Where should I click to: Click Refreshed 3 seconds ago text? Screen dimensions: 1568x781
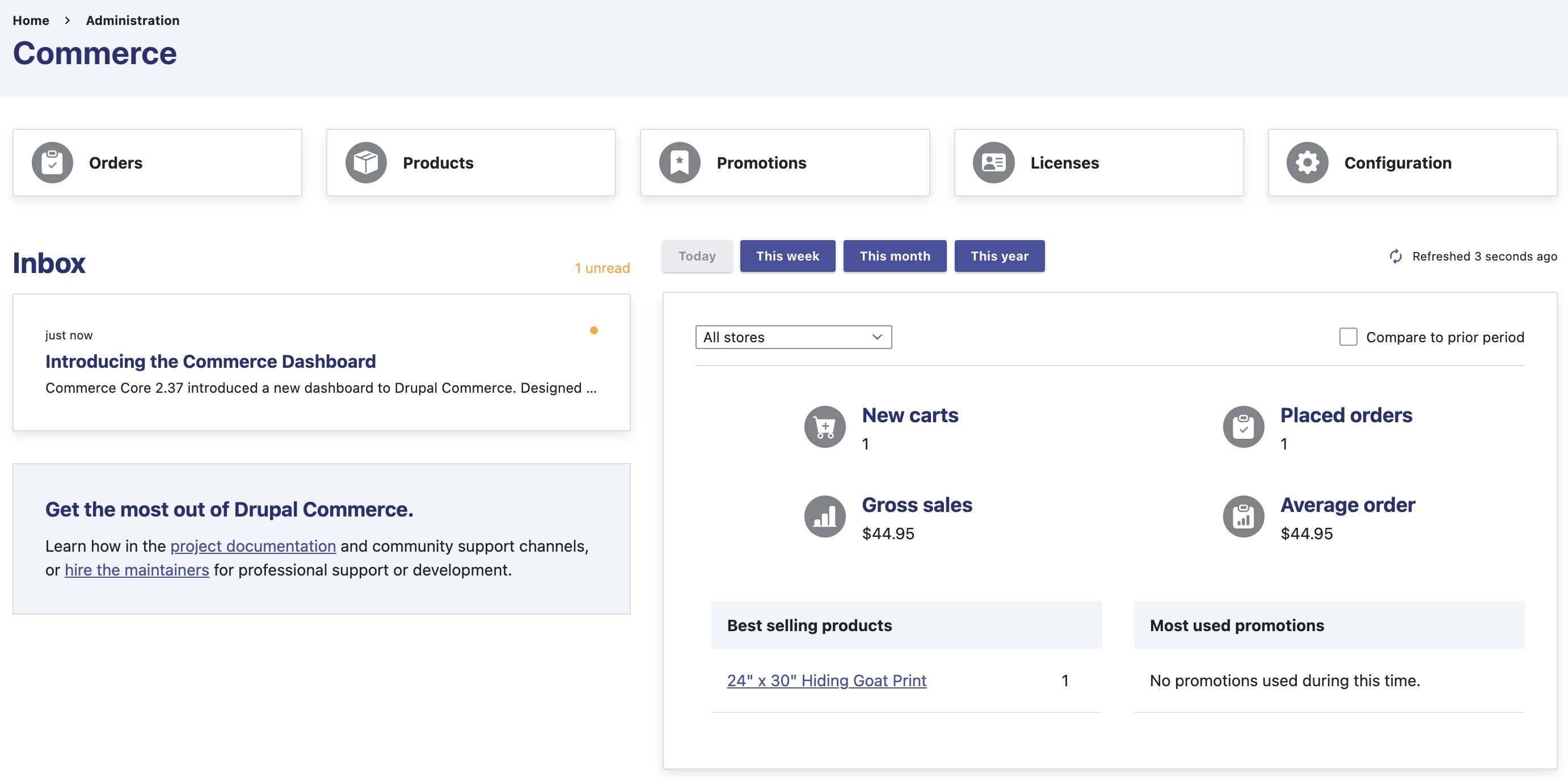click(x=1485, y=257)
